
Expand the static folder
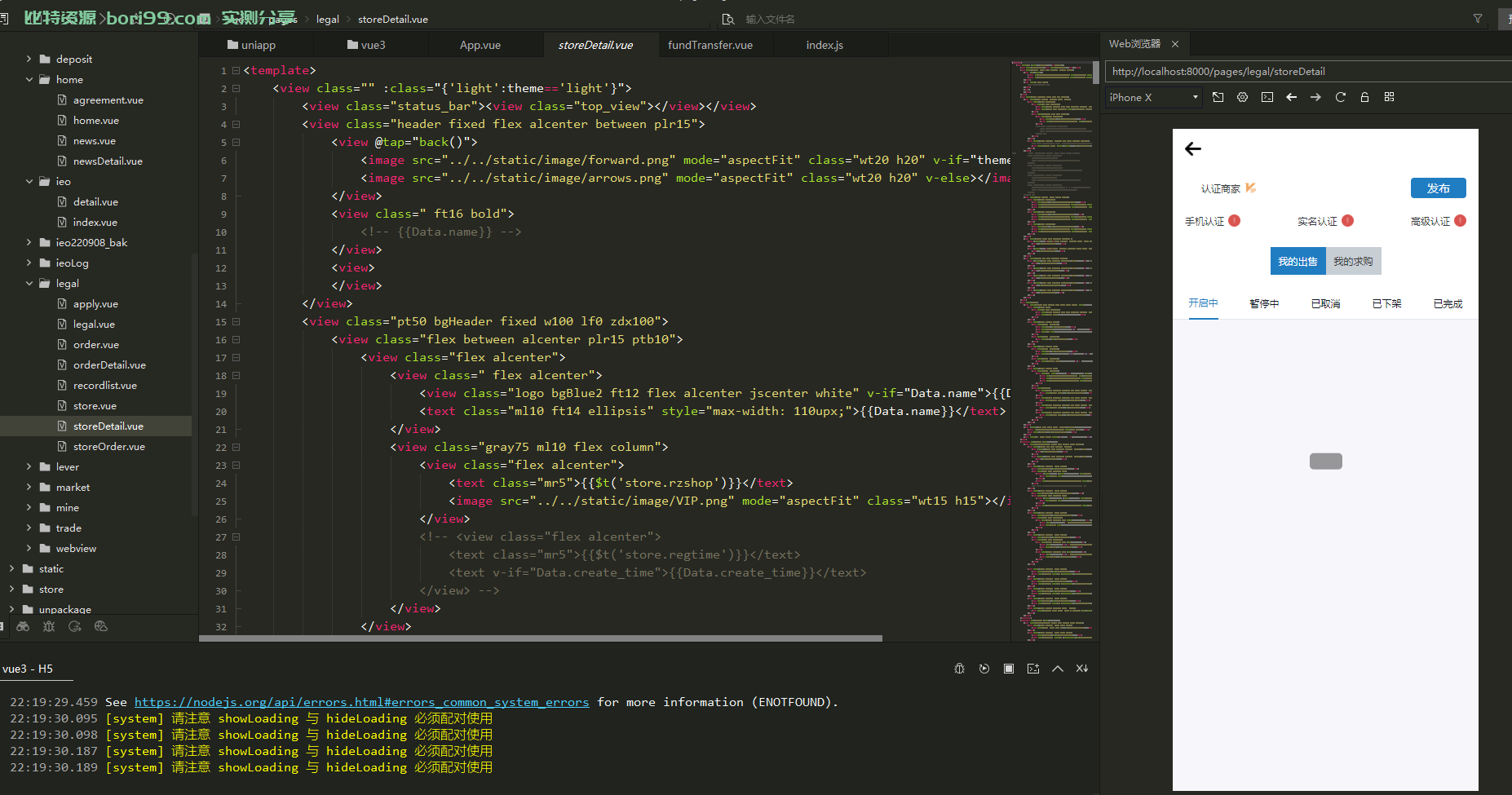(x=11, y=568)
